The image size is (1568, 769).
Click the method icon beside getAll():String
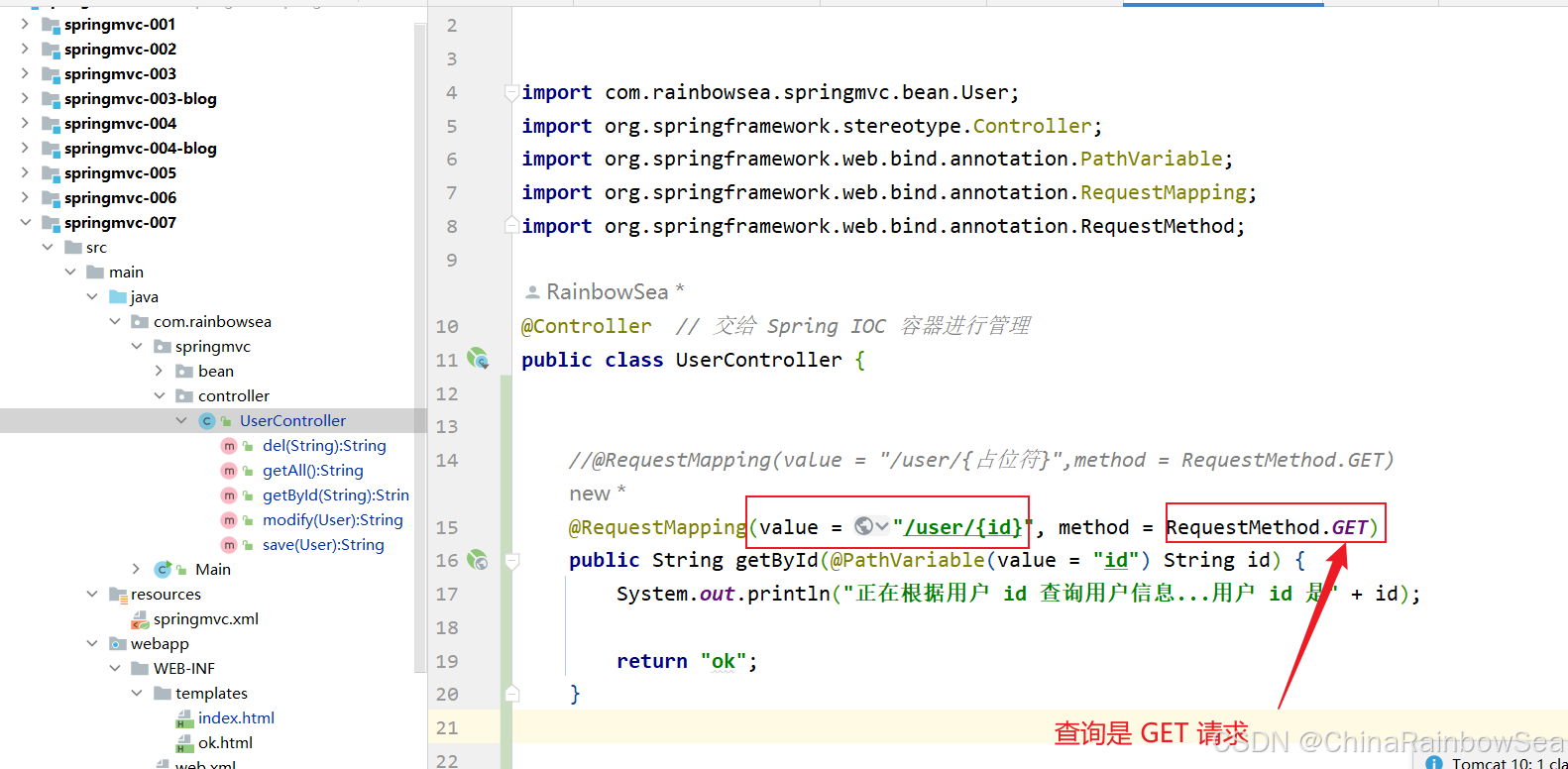pyautogui.click(x=229, y=471)
